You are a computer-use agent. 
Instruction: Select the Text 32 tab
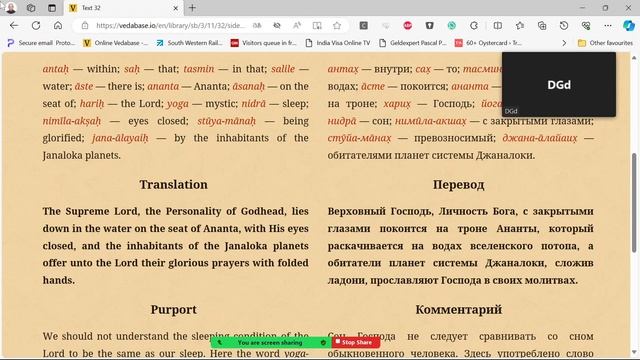coord(124,8)
